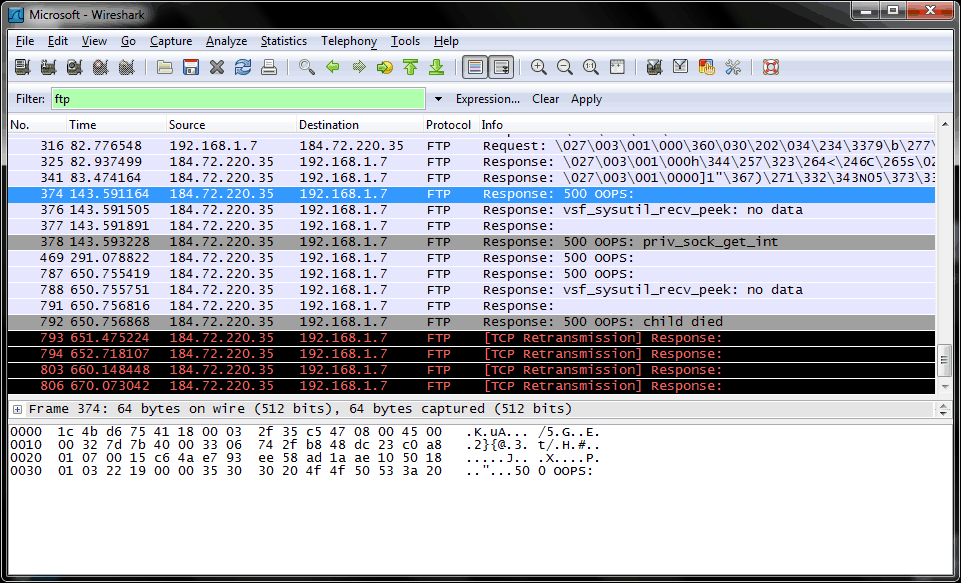Open the capture interfaces list icon
Viewport: 961px width, 583px height.
pos(23,67)
